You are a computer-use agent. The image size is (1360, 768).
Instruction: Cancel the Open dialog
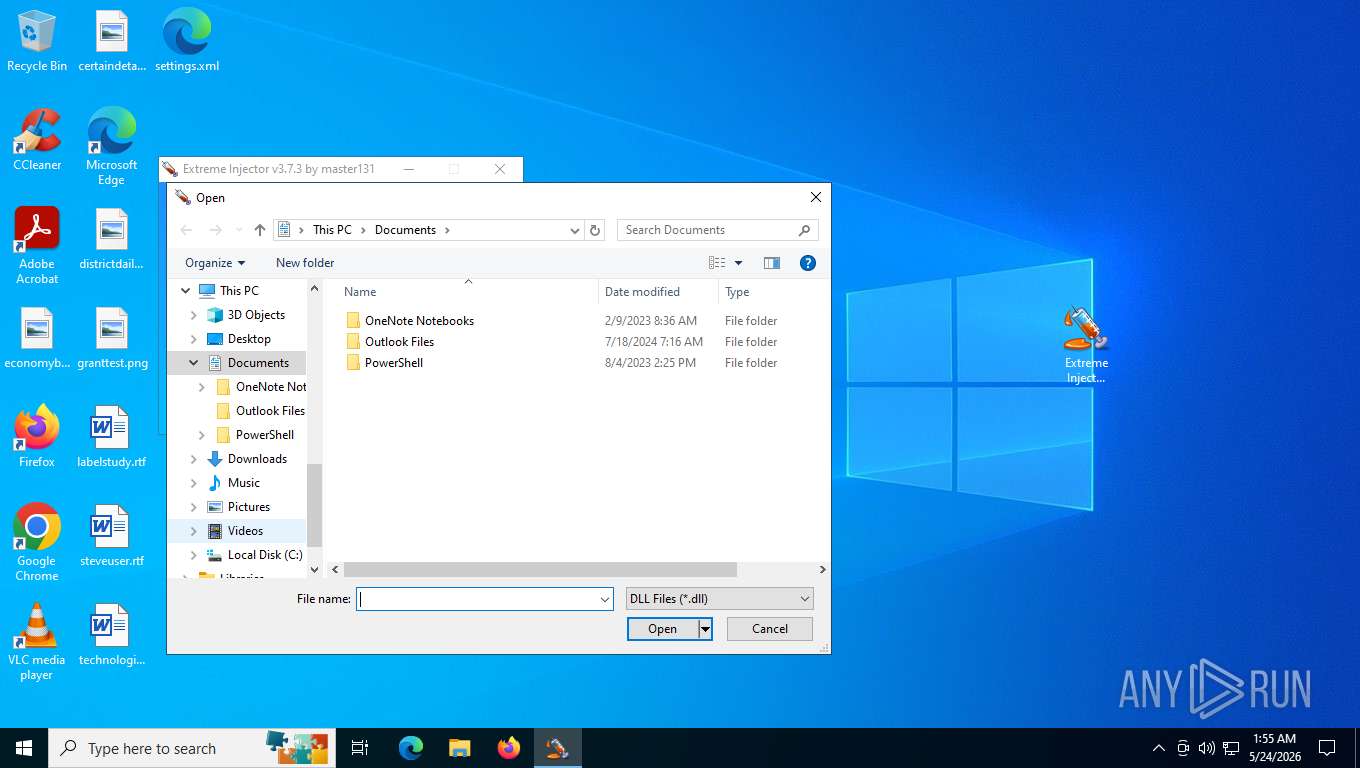click(770, 629)
